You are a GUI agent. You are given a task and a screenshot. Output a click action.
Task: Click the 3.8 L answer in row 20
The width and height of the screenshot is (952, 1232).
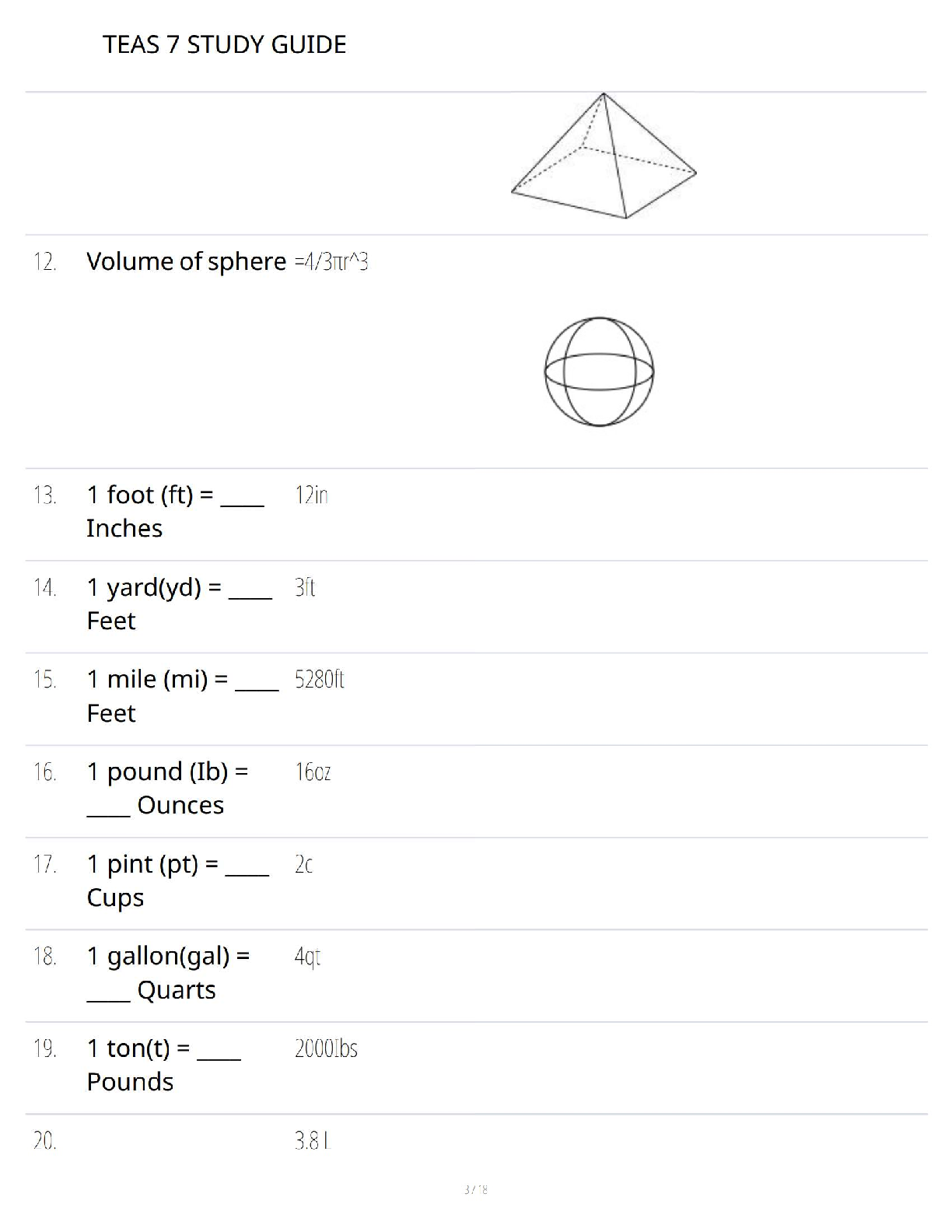pos(313,1141)
